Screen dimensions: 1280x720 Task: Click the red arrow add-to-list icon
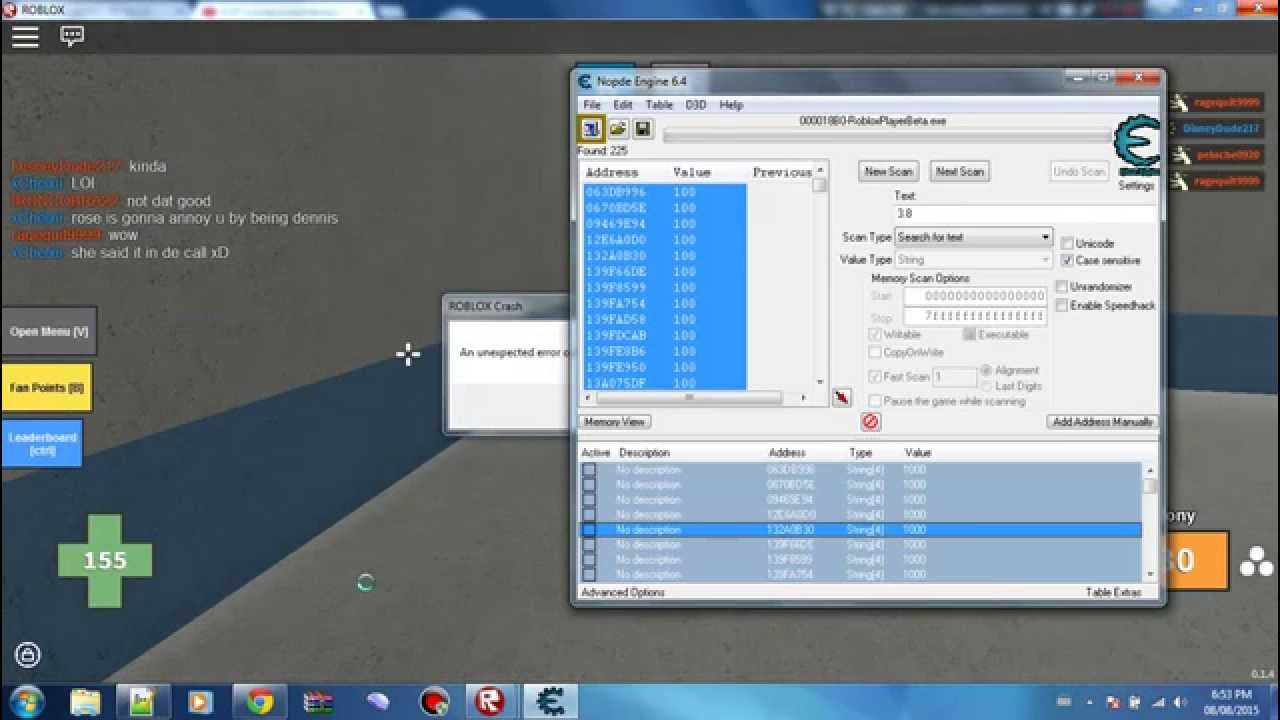[842, 397]
